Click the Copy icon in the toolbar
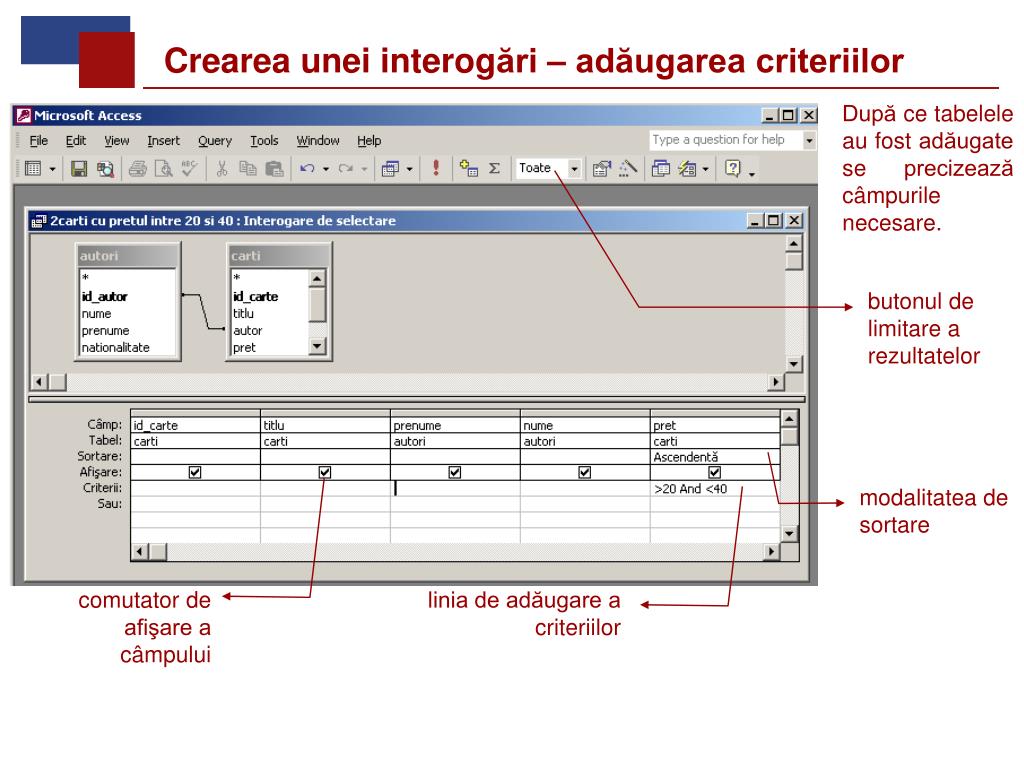This screenshot has height=768, width=1024. click(248, 168)
